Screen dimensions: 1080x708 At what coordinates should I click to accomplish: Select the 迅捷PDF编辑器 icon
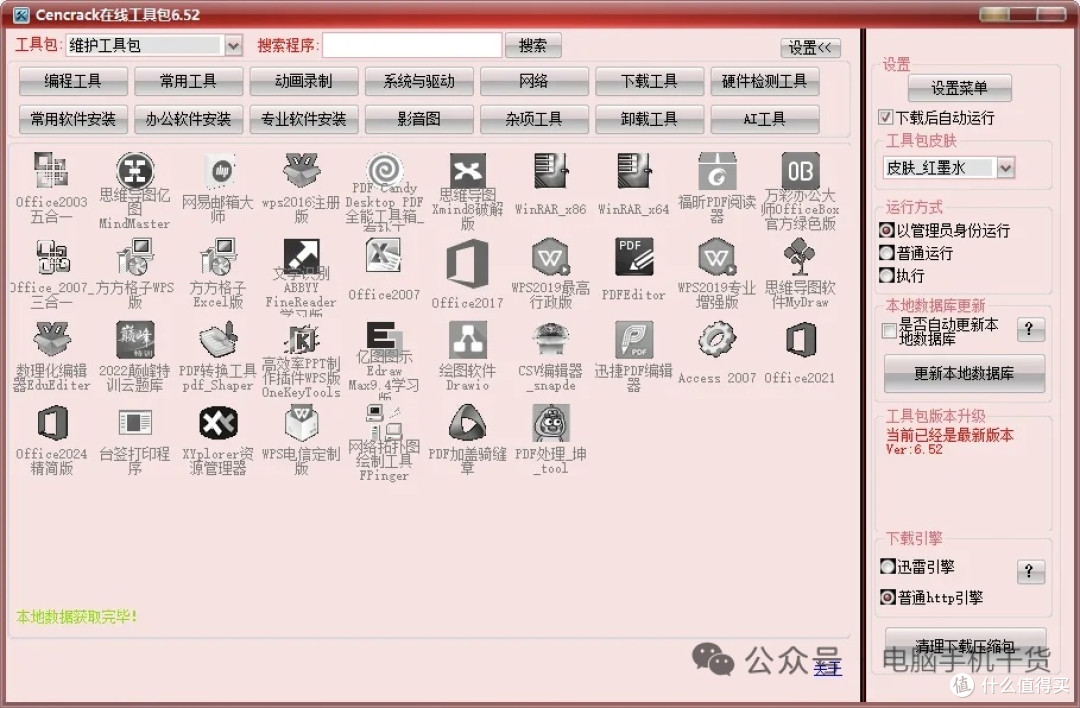(x=634, y=340)
